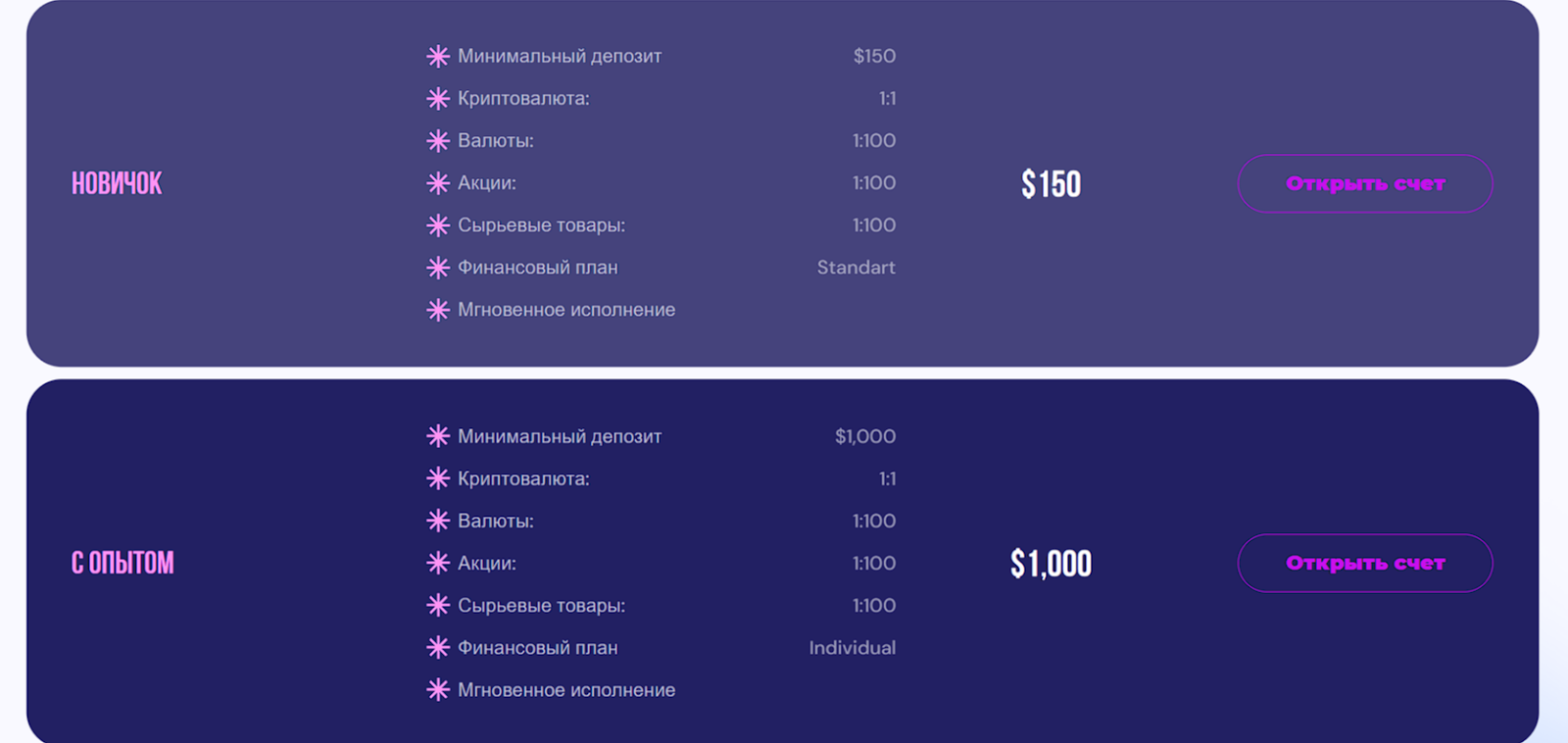Click asterisk bullet beside Валюты in Новичок plan
Image resolution: width=1568 pixels, height=743 pixels.
[438, 141]
